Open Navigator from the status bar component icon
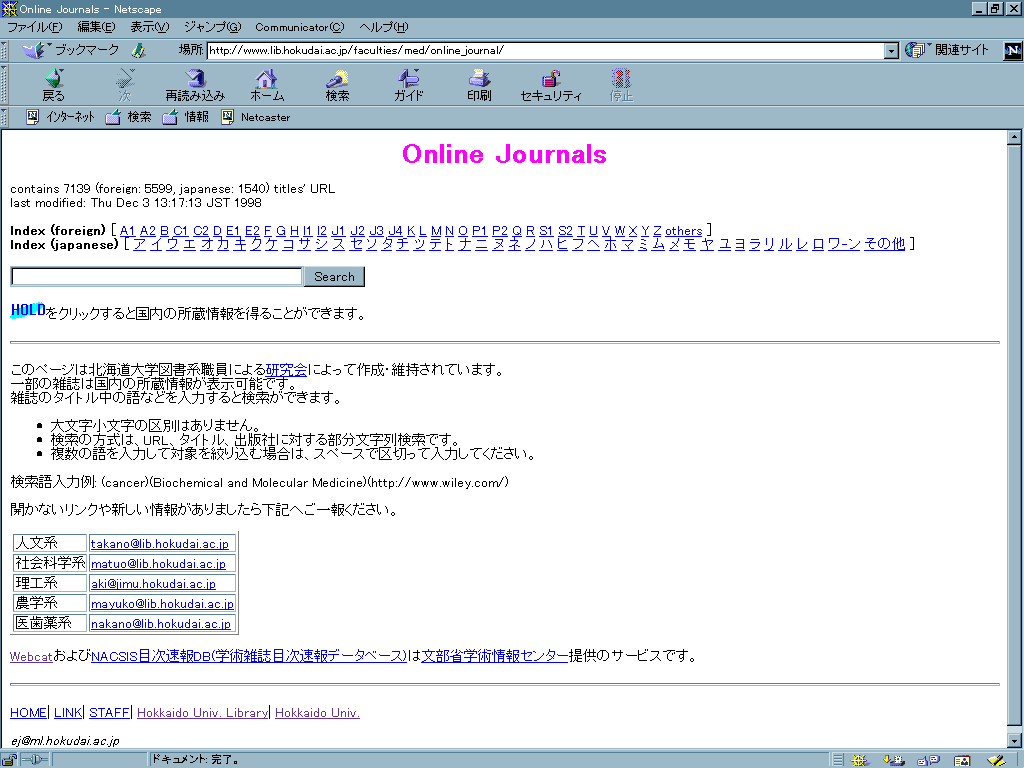 coord(859,760)
